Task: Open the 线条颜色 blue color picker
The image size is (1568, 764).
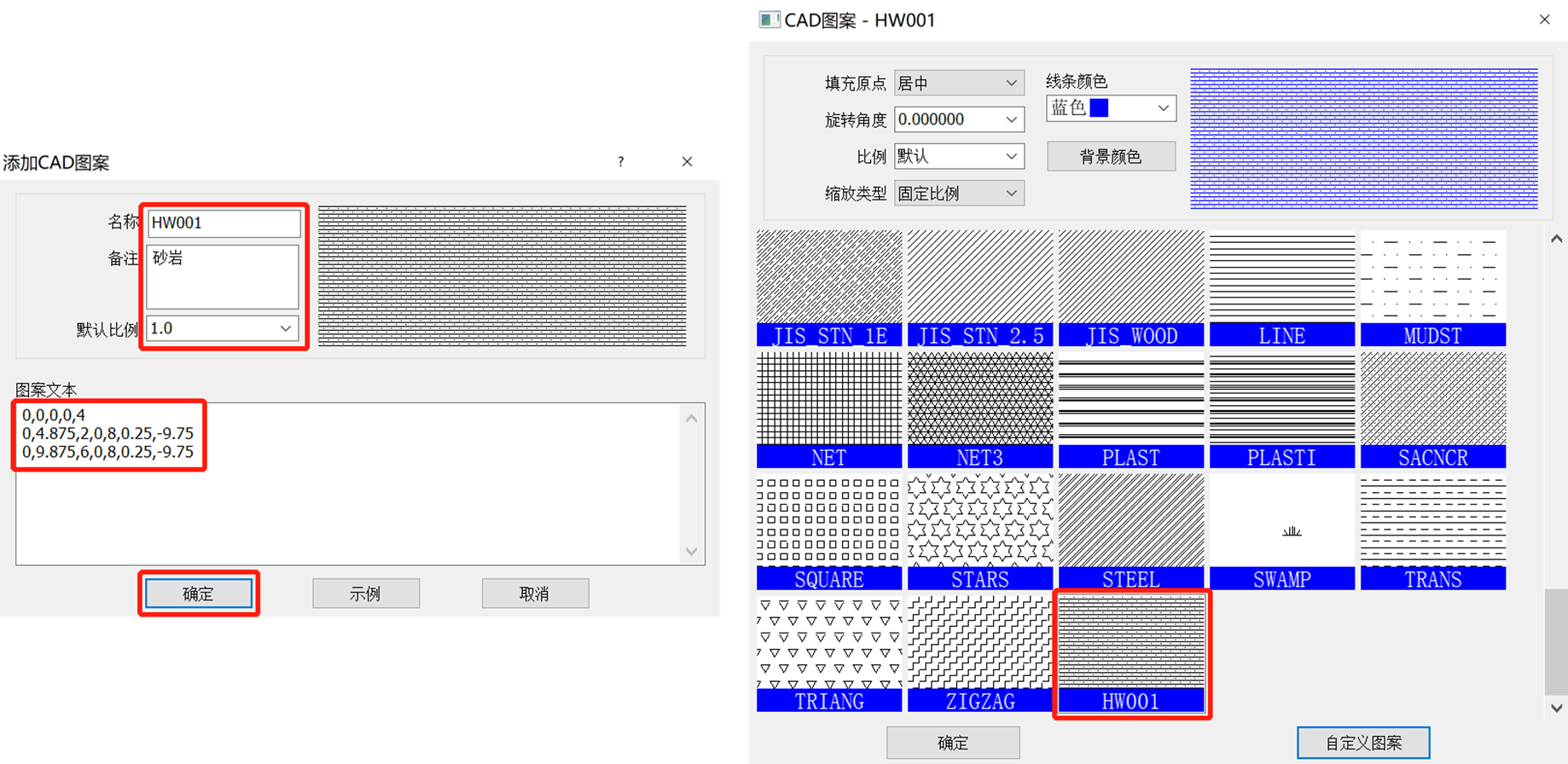Action: [1110, 108]
